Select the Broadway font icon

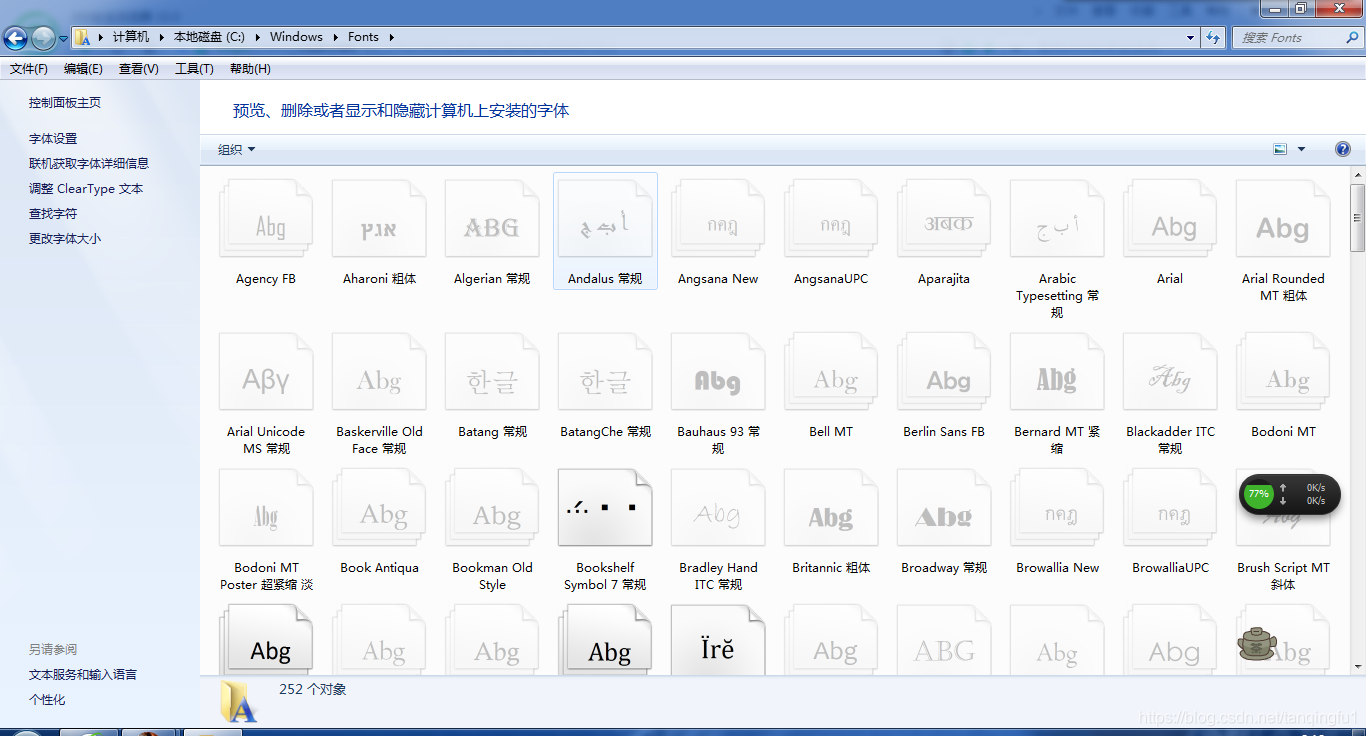(944, 509)
